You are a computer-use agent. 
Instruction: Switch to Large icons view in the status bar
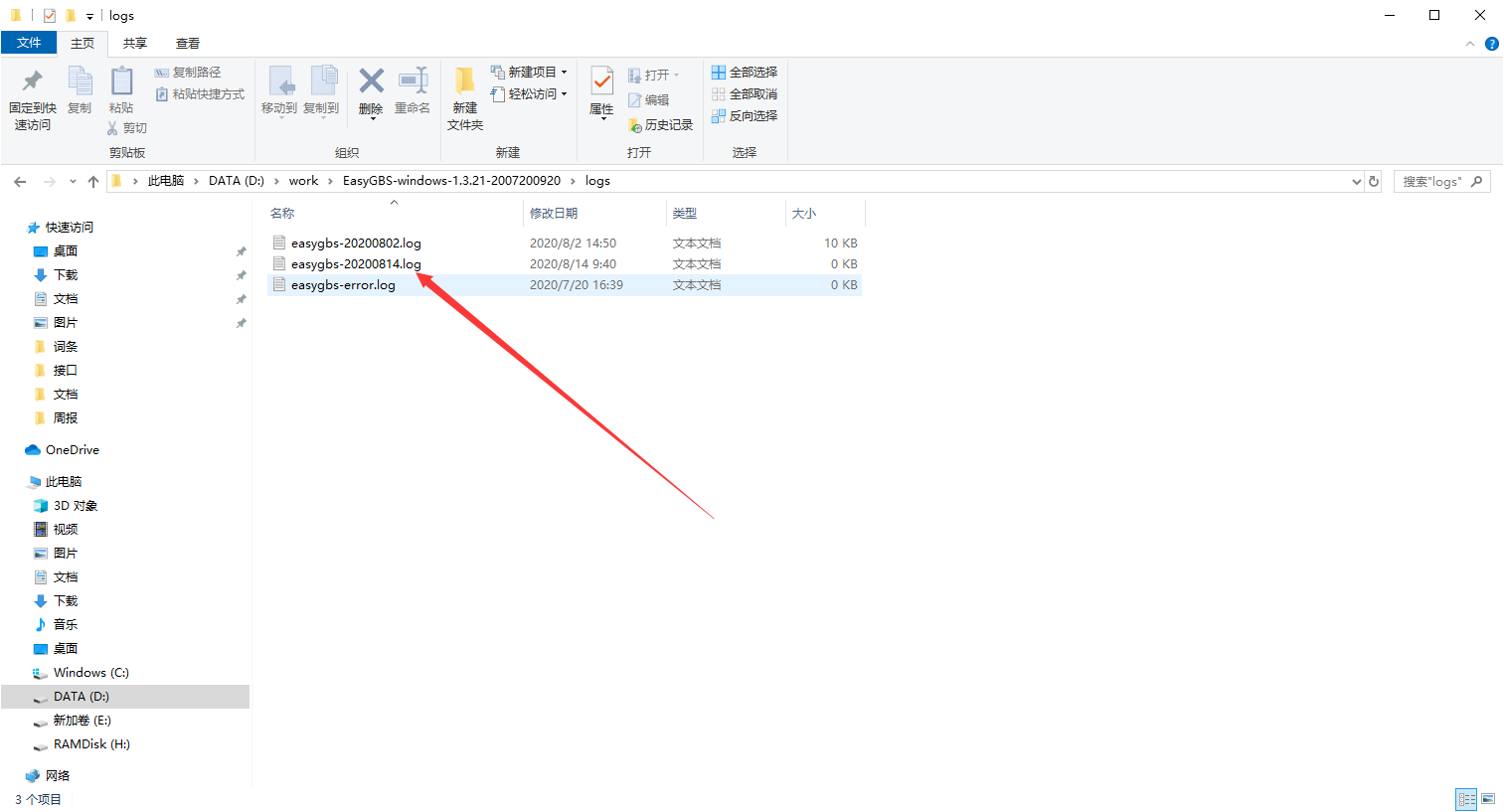point(1488,799)
